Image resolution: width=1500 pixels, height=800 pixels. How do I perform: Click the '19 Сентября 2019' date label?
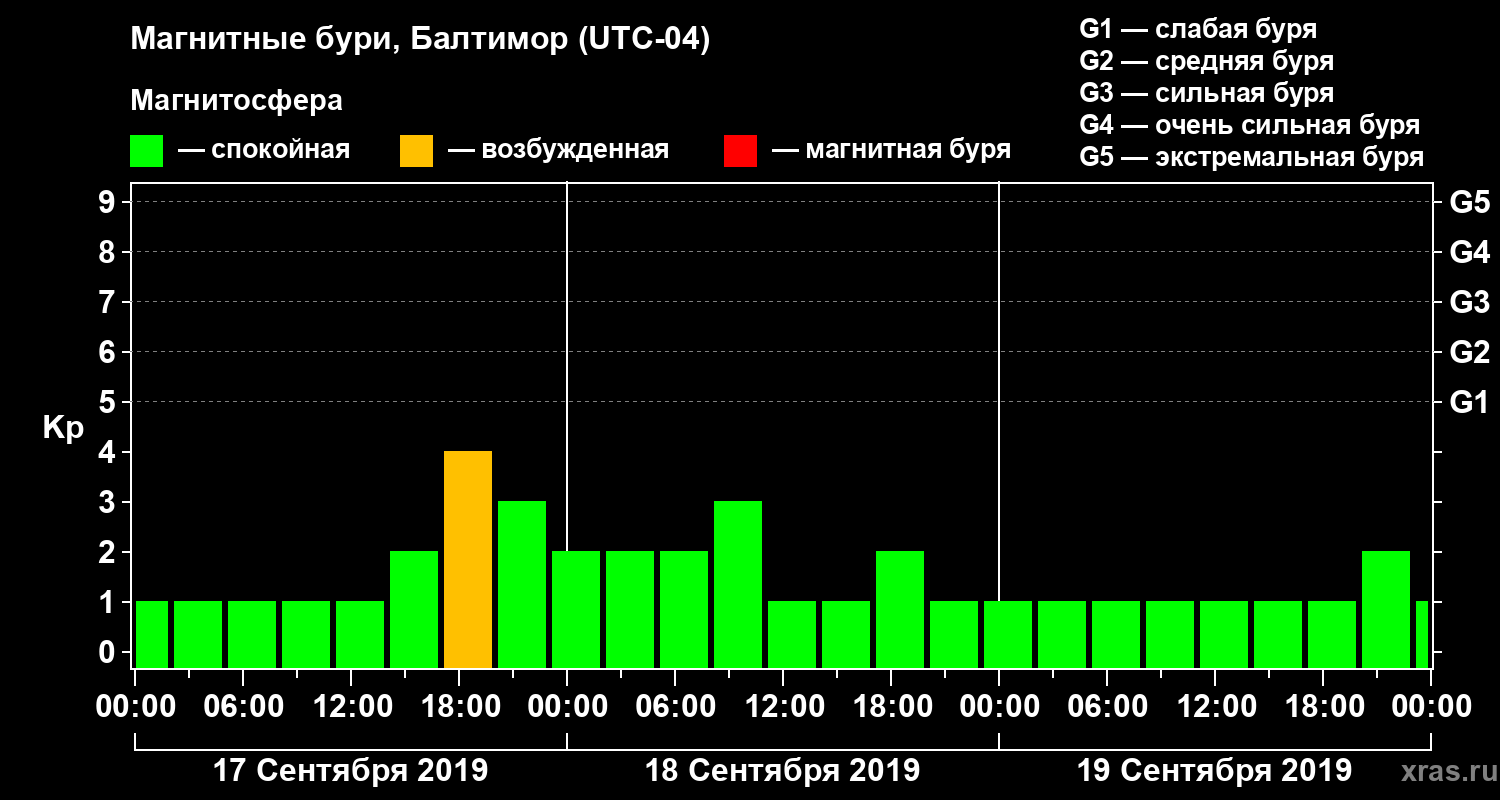click(x=1215, y=771)
